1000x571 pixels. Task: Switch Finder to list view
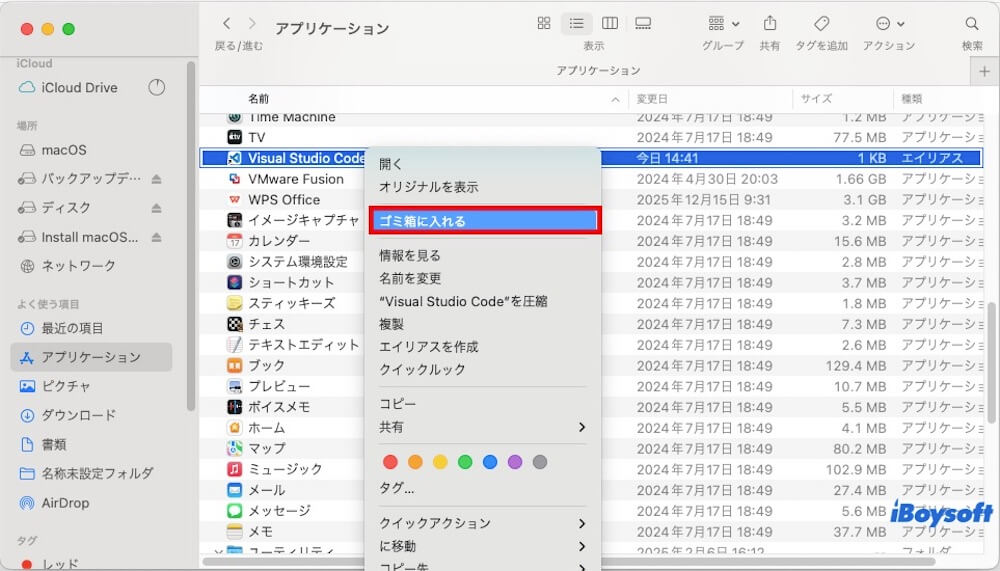tap(577, 24)
